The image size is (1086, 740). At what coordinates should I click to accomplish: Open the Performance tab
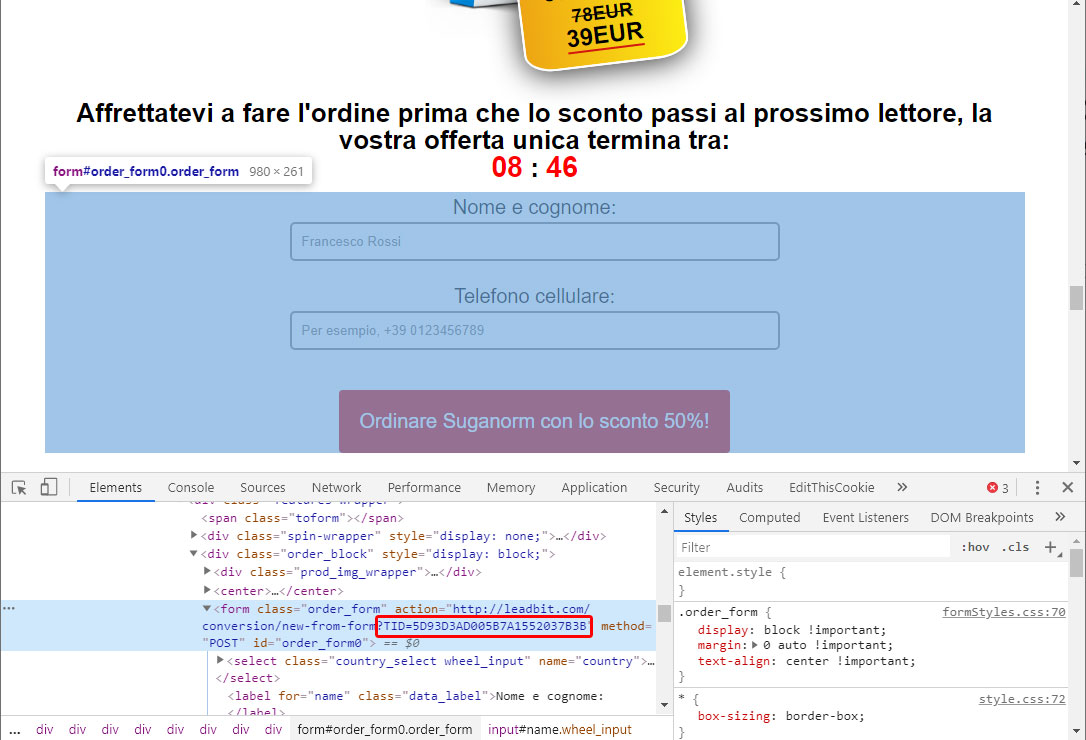(424, 488)
